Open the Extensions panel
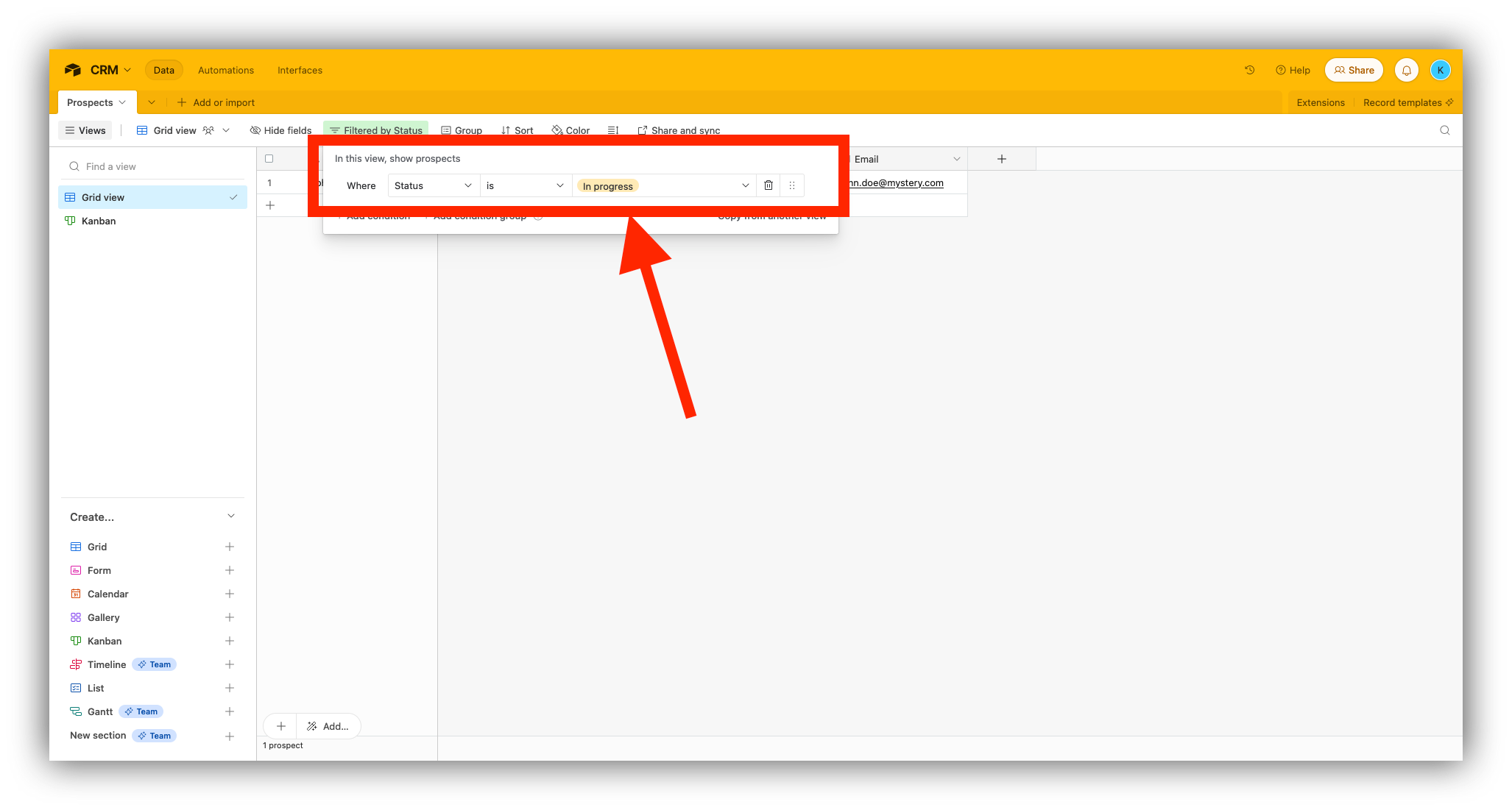The width and height of the screenshot is (1512, 810). tap(1320, 102)
